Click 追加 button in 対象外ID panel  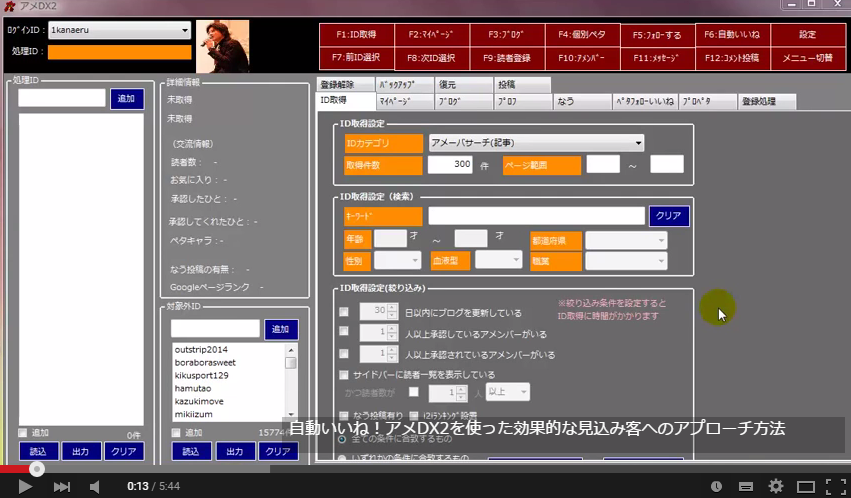[281, 329]
